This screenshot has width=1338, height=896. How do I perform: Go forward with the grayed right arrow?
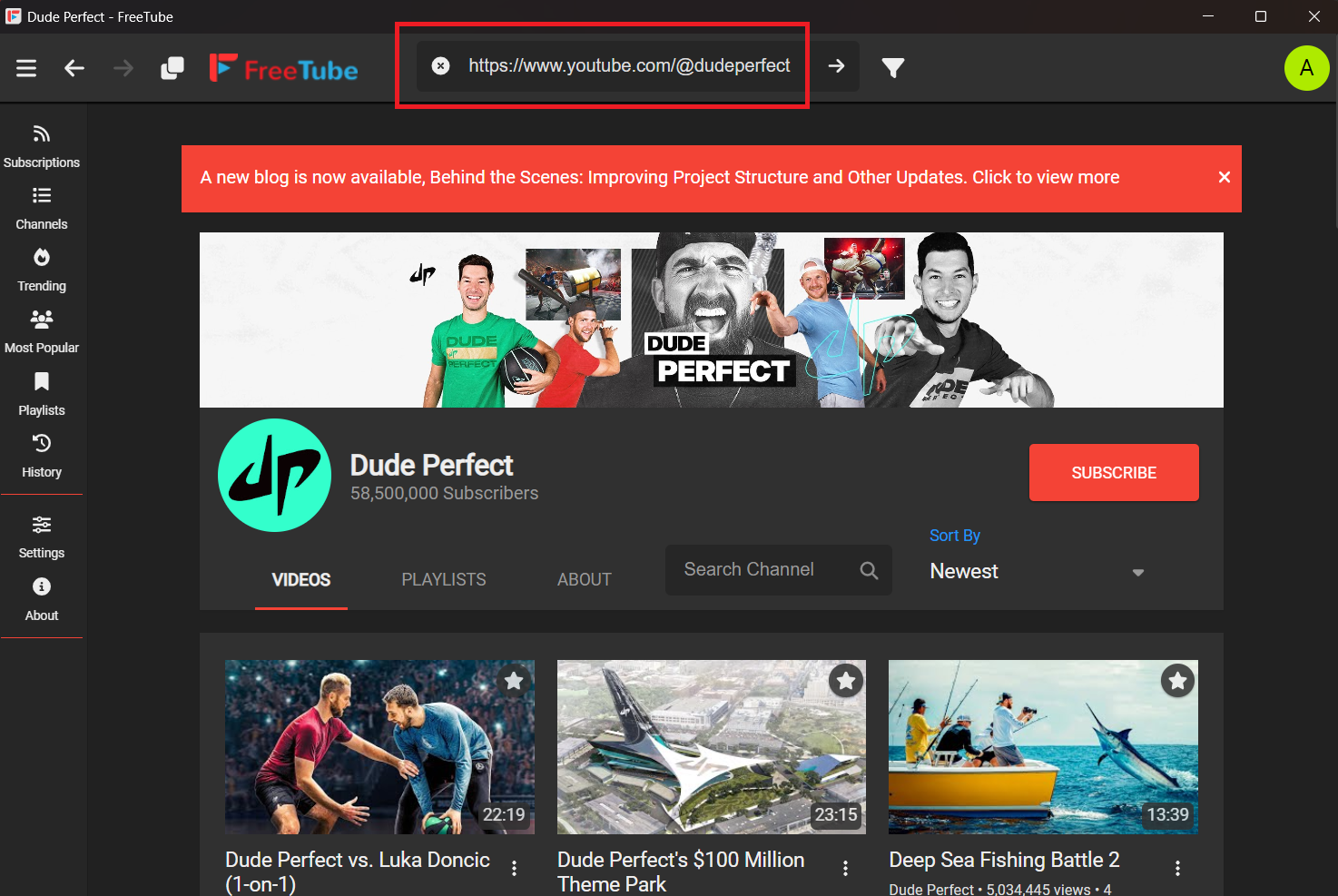tap(123, 68)
